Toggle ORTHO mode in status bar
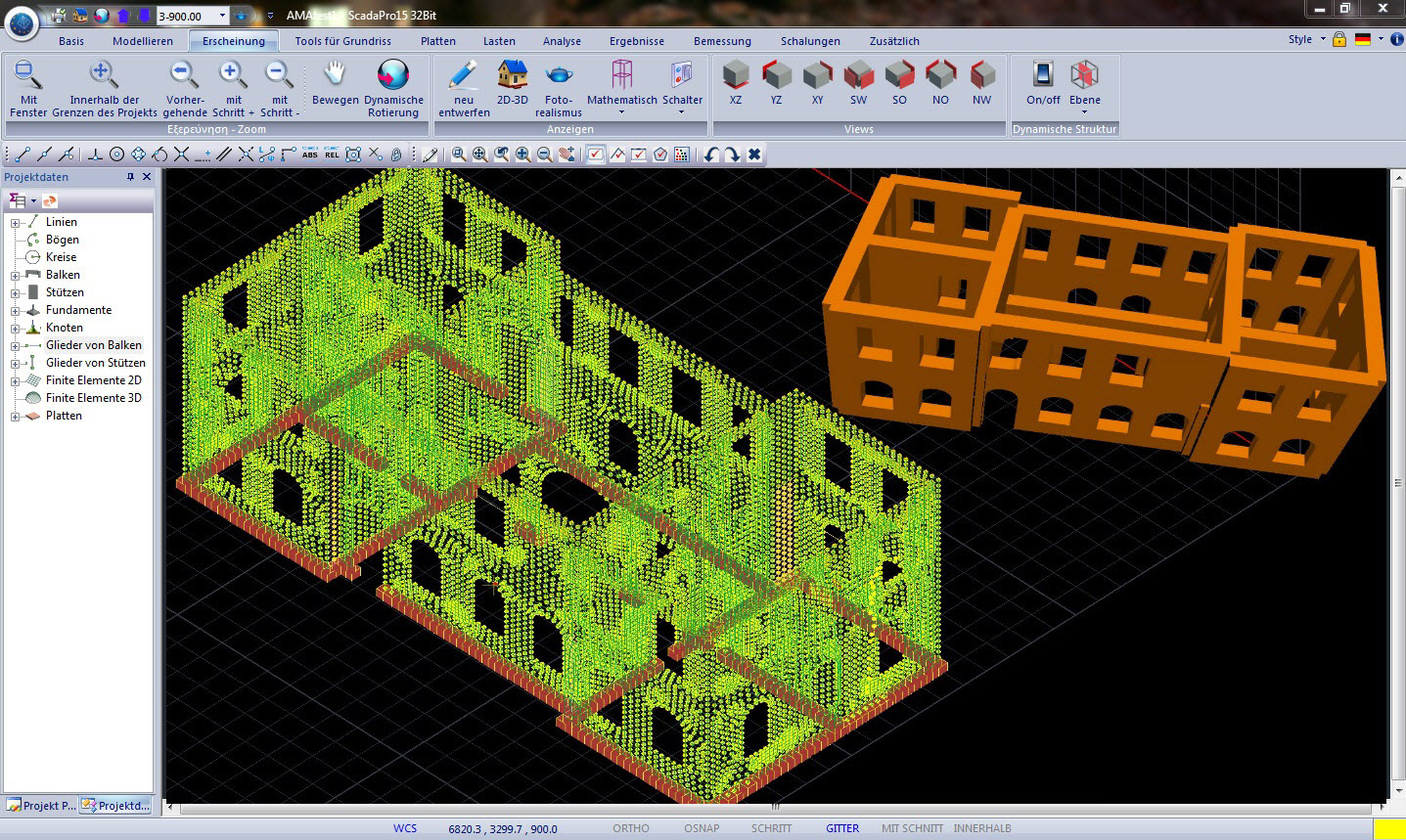The height and width of the screenshot is (840, 1406). tap(630, 828)
